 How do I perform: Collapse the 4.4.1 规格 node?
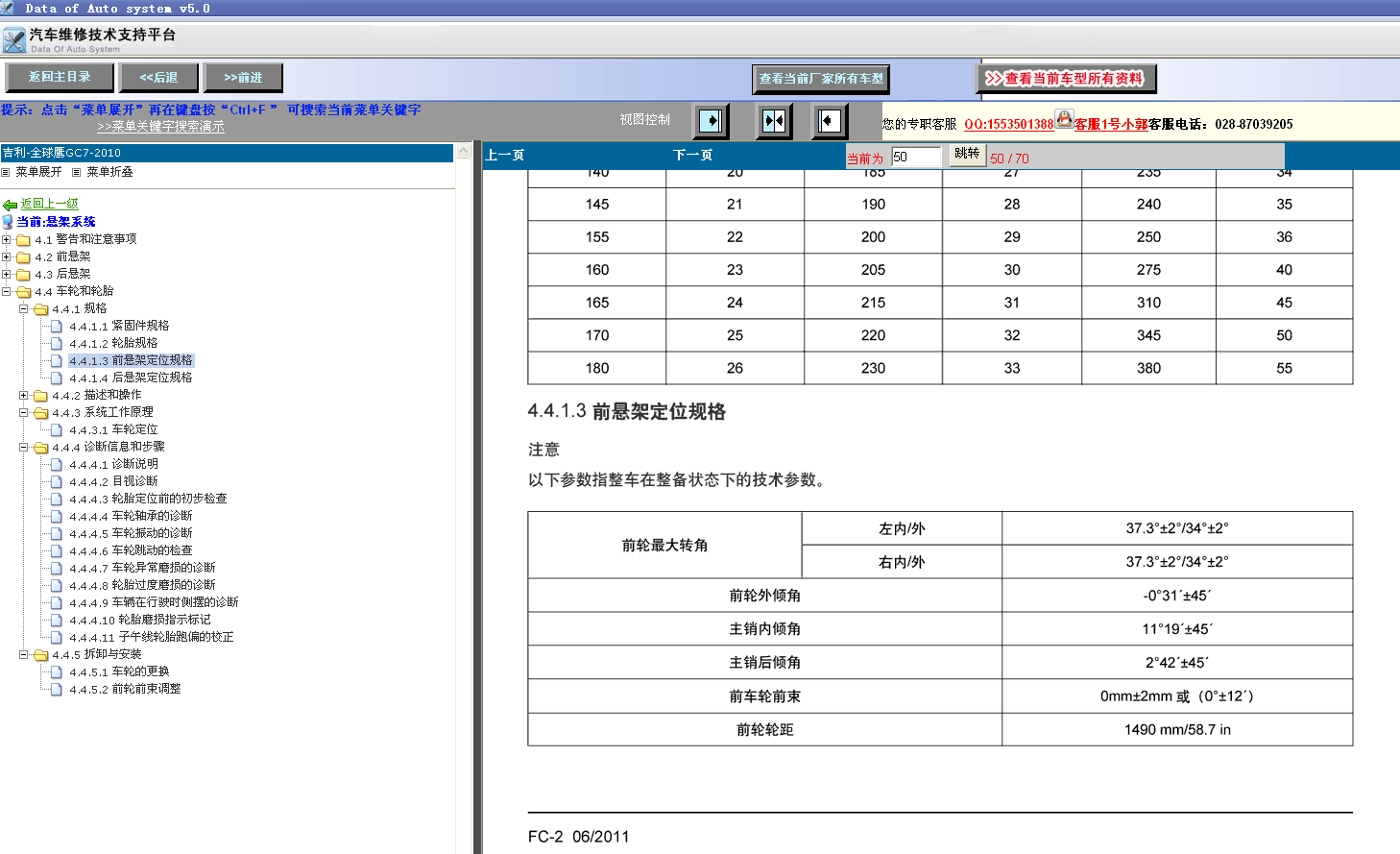coord(24,308)
